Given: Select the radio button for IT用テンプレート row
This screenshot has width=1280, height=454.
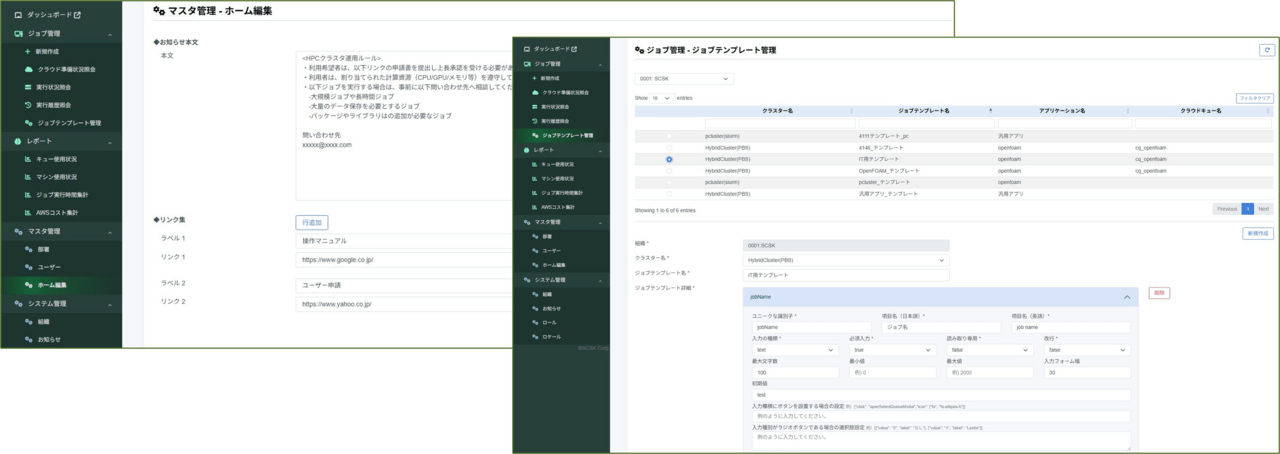Looking at the screenshot, I should click(x=669, y=159).
